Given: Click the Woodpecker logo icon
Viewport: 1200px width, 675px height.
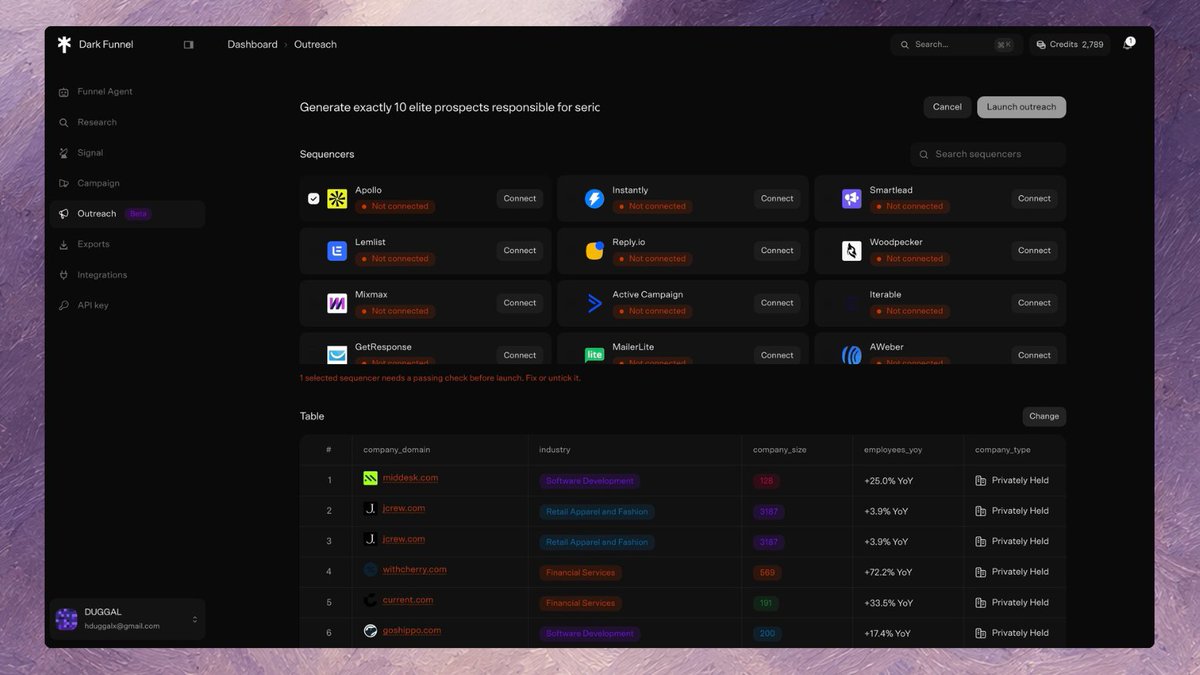Looking at the screenshot, I should [851, 251].
